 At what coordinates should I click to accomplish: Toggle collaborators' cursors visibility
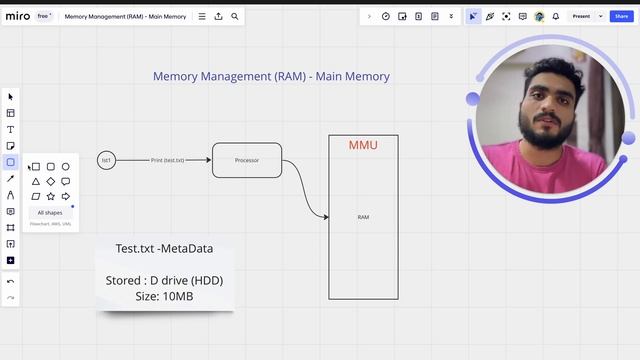(473, 16)
